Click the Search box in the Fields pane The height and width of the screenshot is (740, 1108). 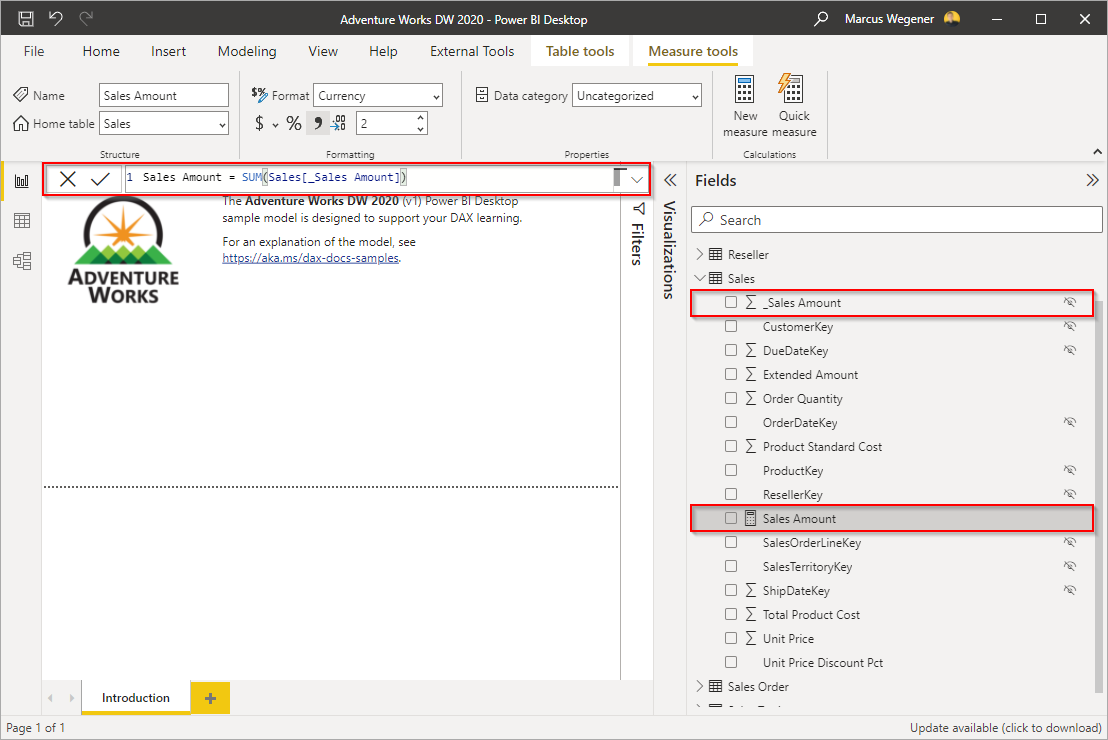897,220
